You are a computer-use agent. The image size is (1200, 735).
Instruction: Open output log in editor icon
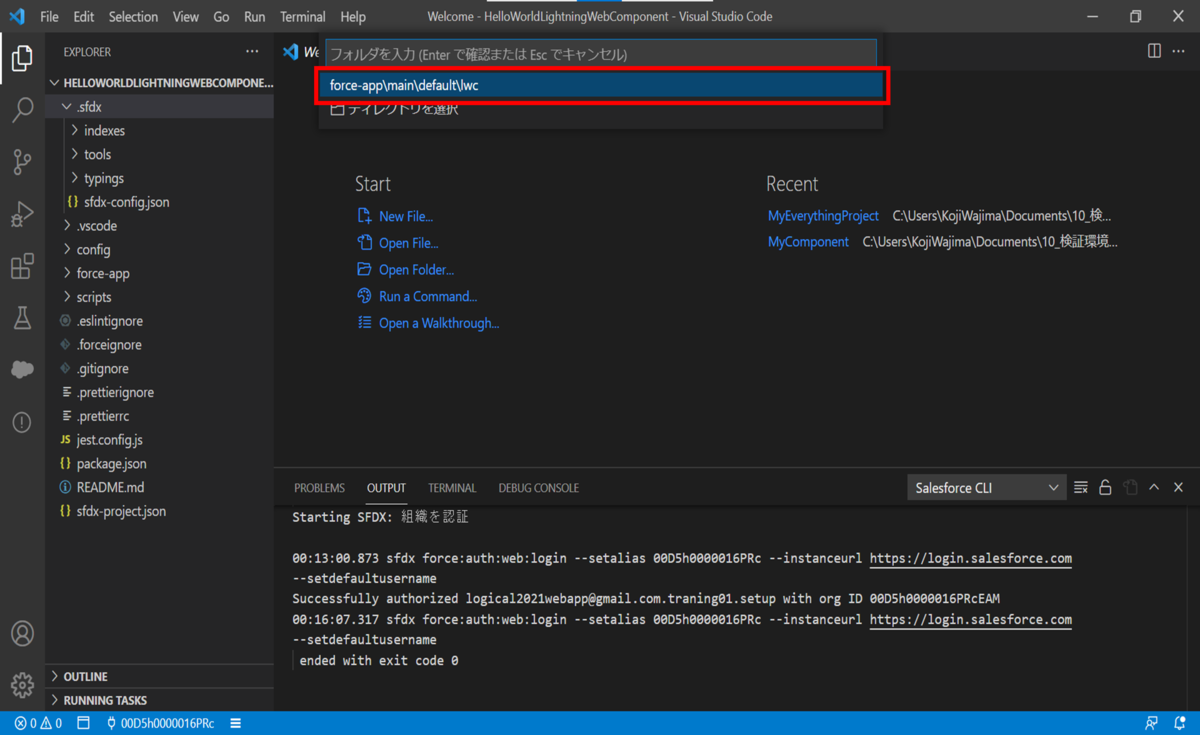[1130, 488]
